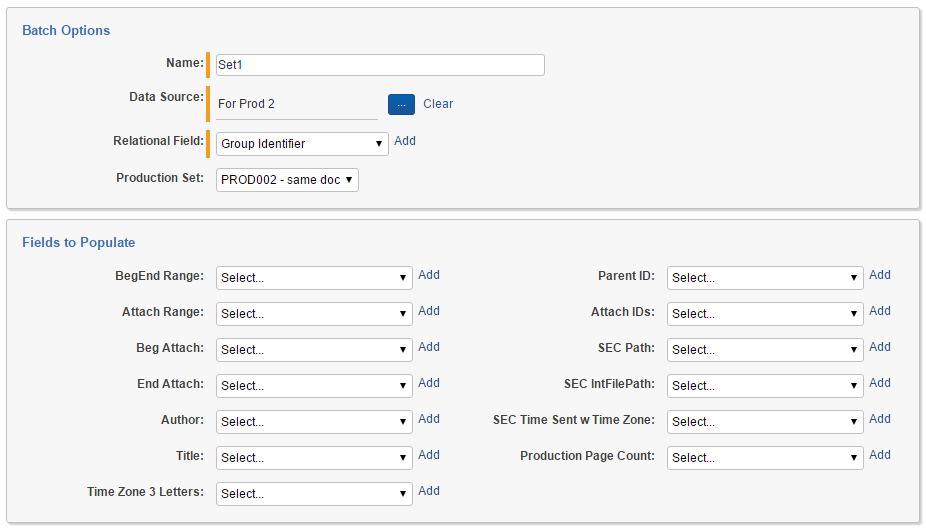This screenshot has height=530, width=926.
Task: Open the End Attach select list
Action: [x=314, y=386]
